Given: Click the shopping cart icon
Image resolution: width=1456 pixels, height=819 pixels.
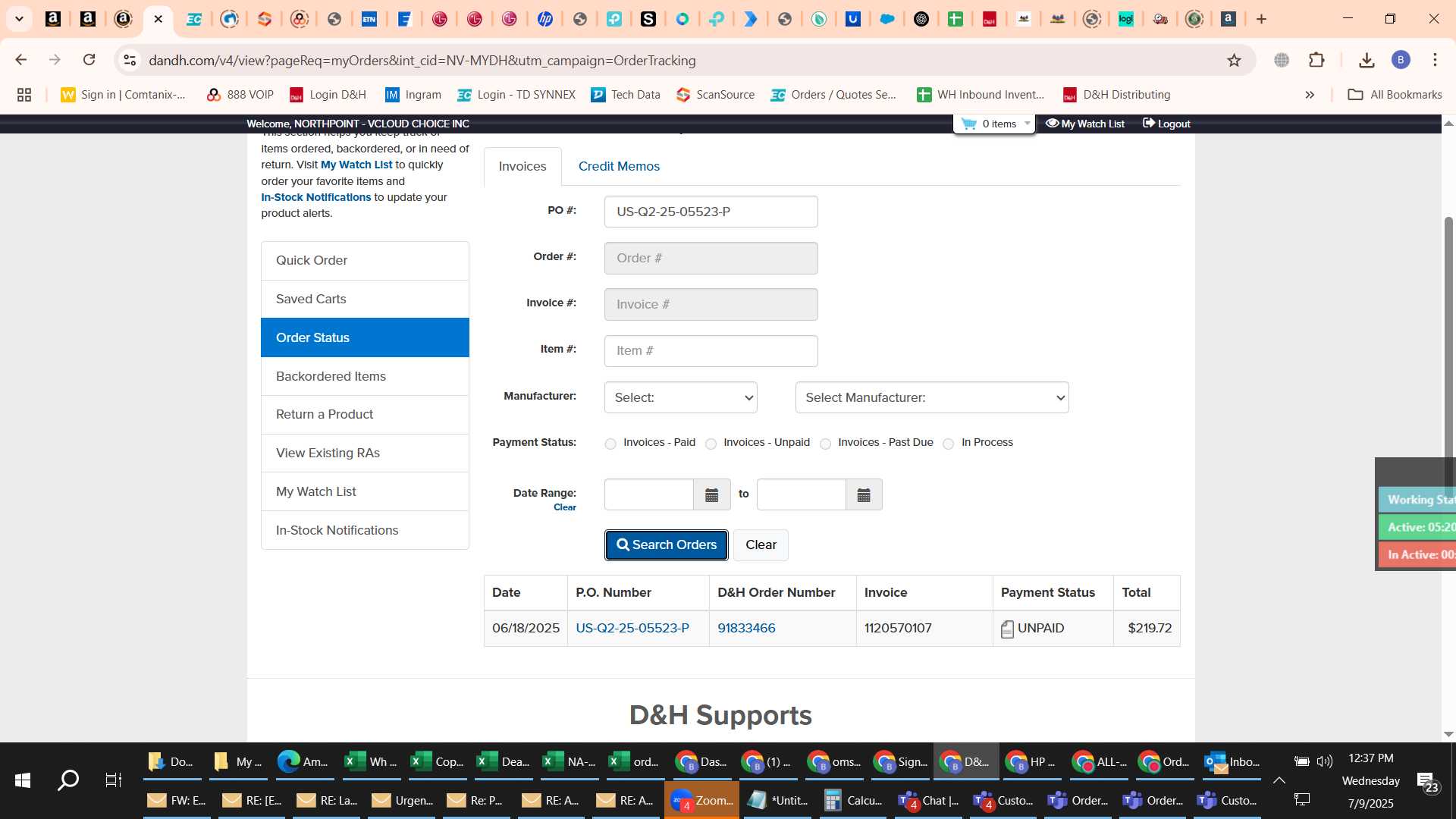Looking at the screenshot, I should click(968, 124).
